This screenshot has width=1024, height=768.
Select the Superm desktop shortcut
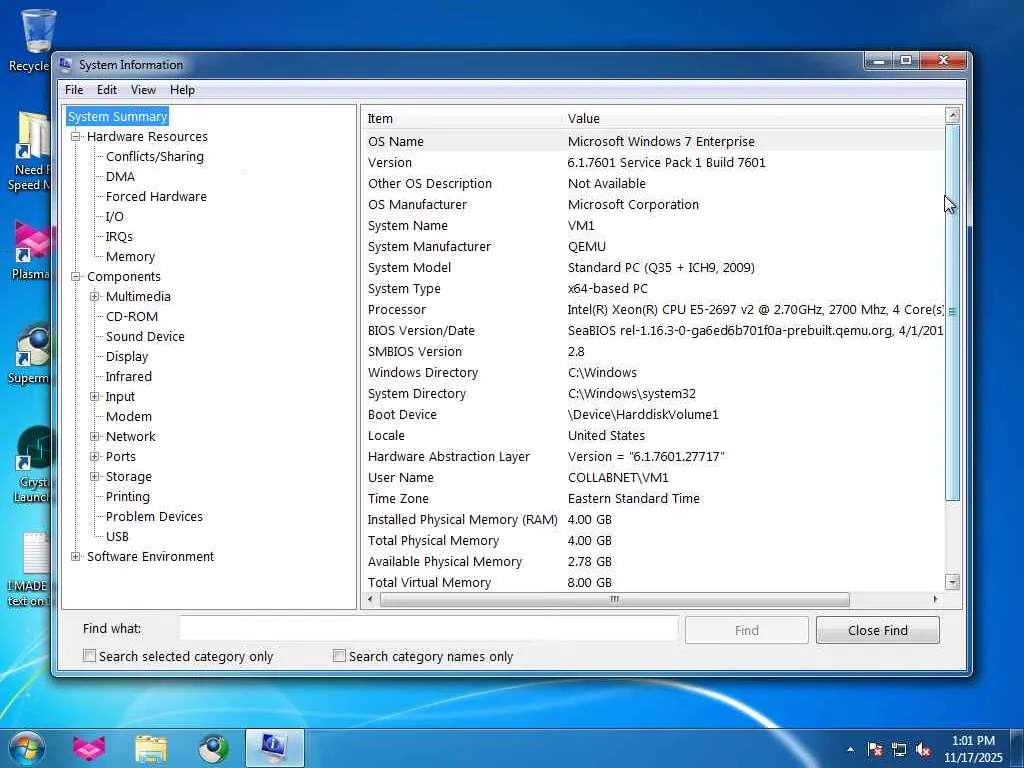29,353
